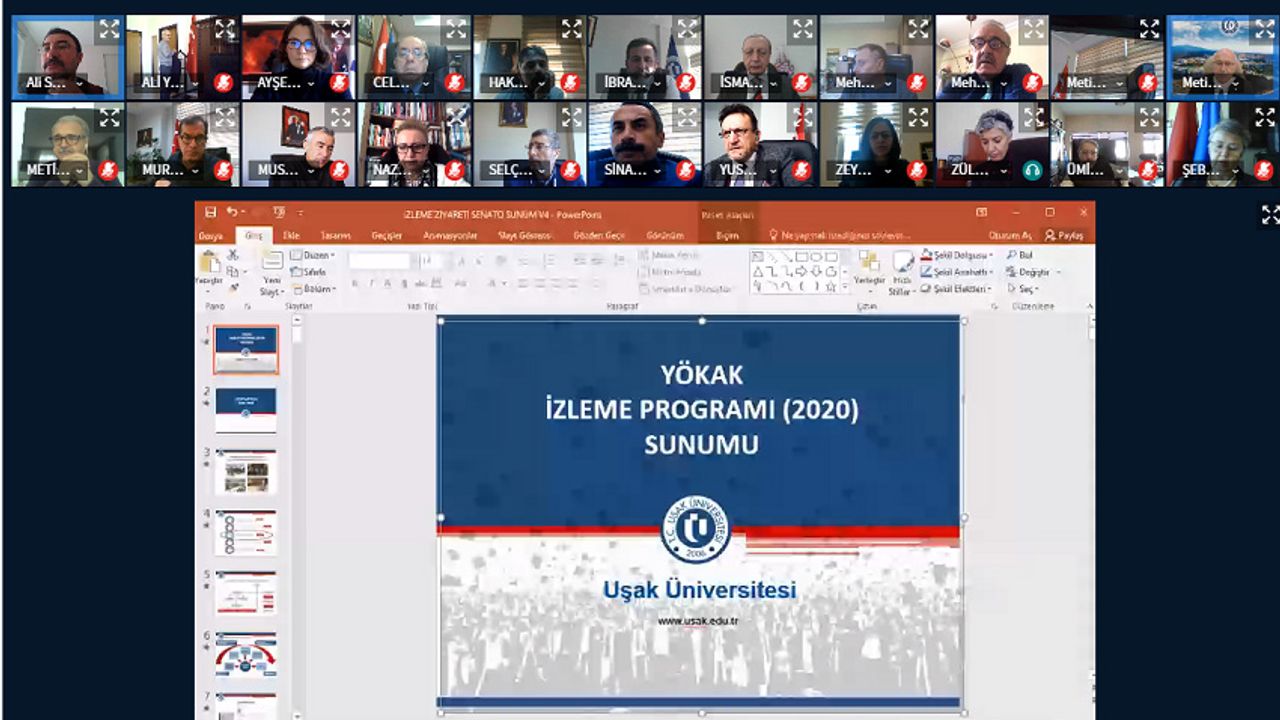Image resolution: width=1280 pixels, height=720 pixels.
Task: Toggle muted microphone on AYŞE... tile
Action: [x=339, y=83]
